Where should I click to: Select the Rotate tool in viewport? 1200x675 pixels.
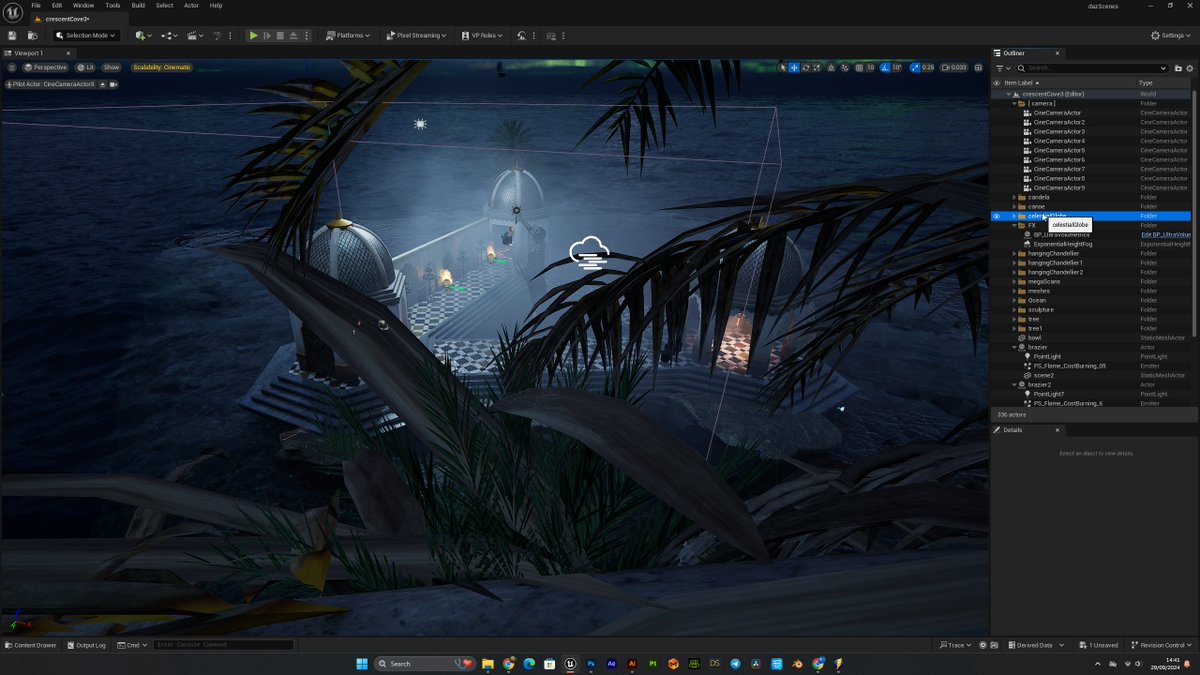[806, 67]
